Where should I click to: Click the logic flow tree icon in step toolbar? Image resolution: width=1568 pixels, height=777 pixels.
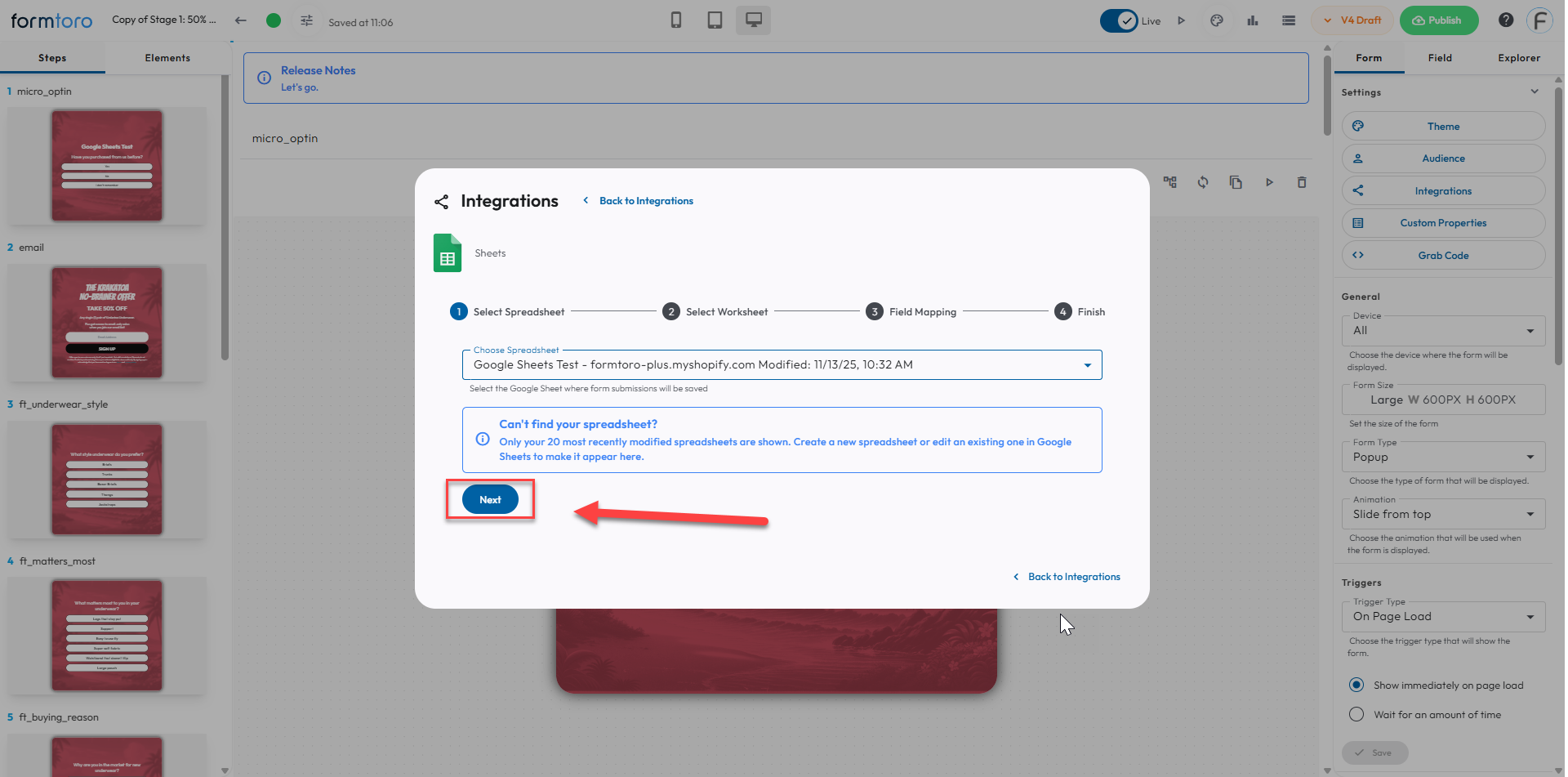tap(1170, 182)
